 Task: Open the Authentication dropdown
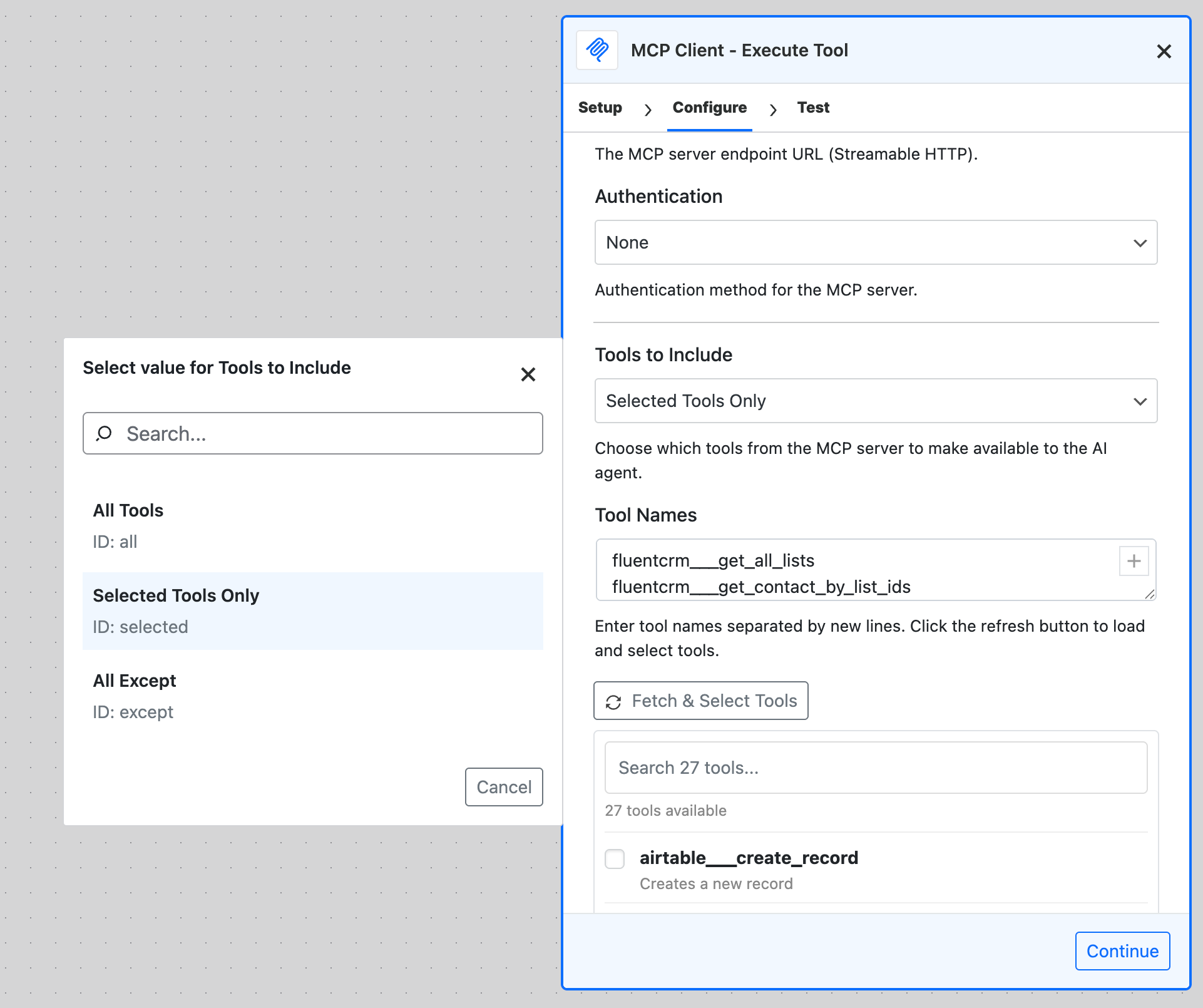click(876, 242)
